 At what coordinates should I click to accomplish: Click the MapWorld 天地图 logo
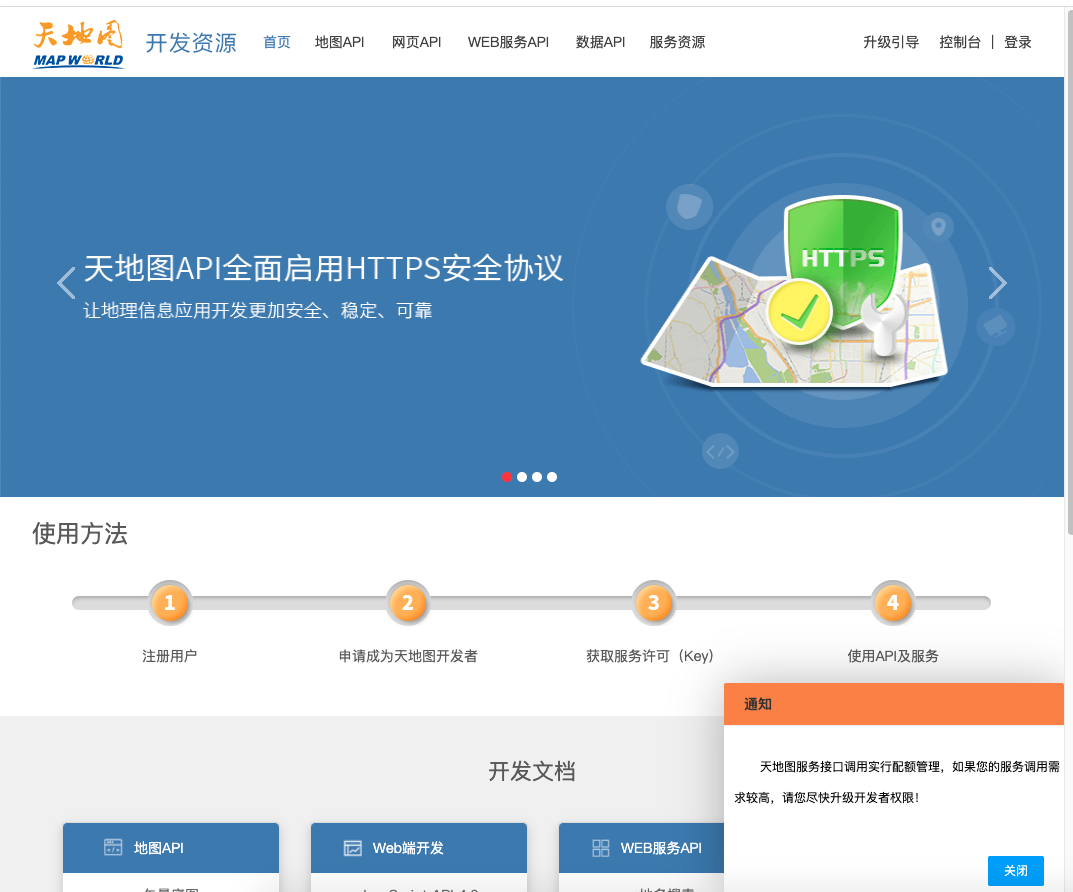click(x=78, y=44)
